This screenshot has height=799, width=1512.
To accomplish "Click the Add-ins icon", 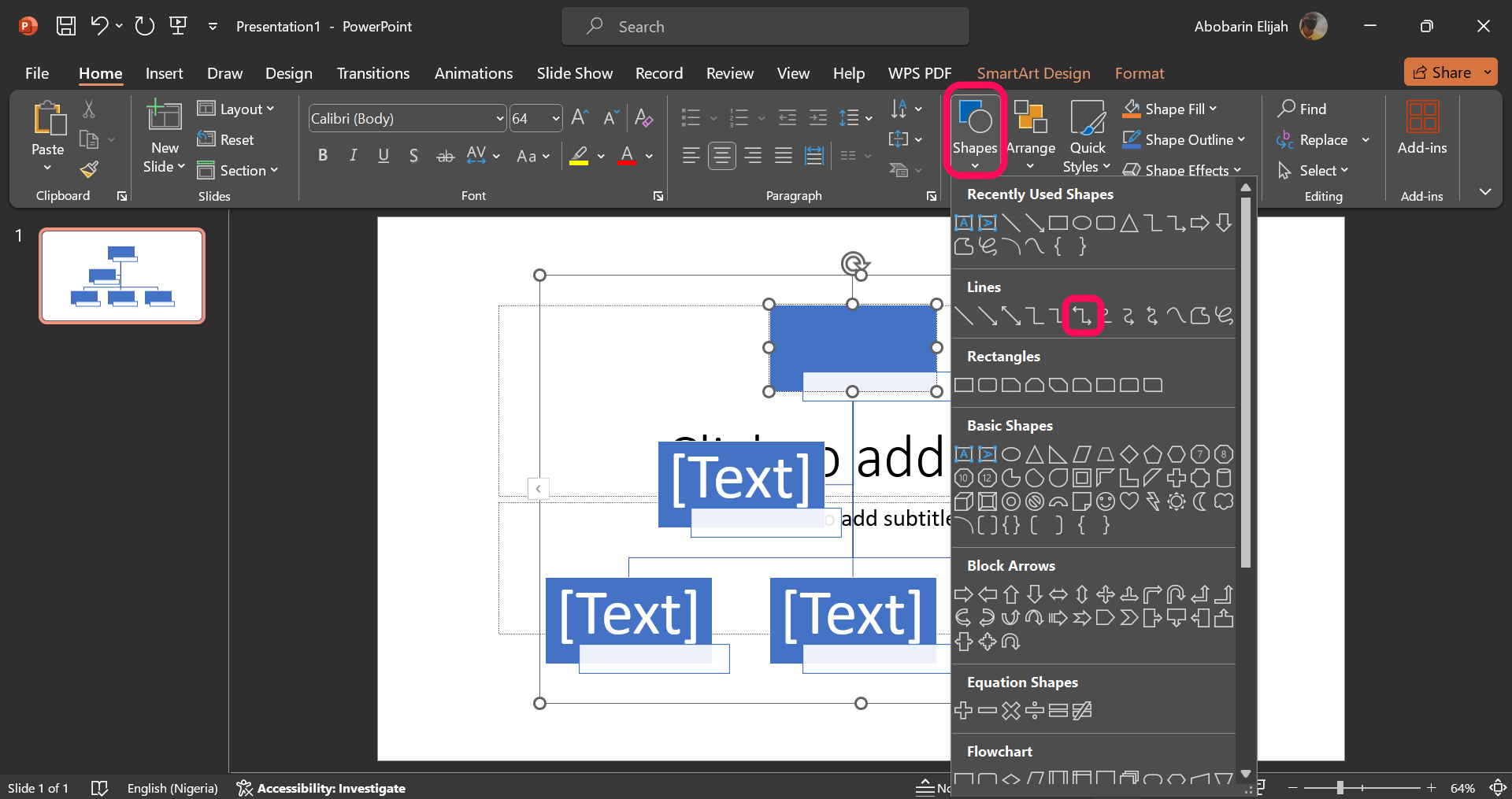I will (1421, 126).
